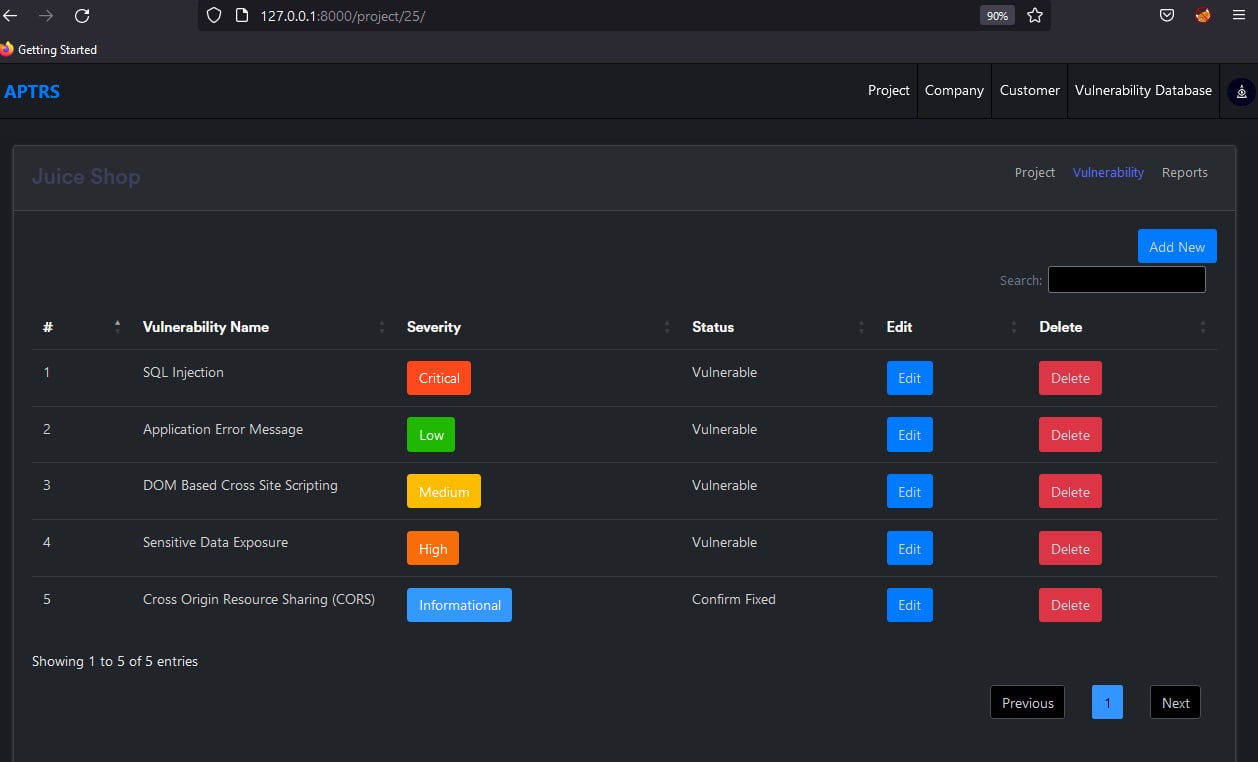The image size is (1258, 762).
Task: Click the Previous pagination button
Action: [1028, 703]
